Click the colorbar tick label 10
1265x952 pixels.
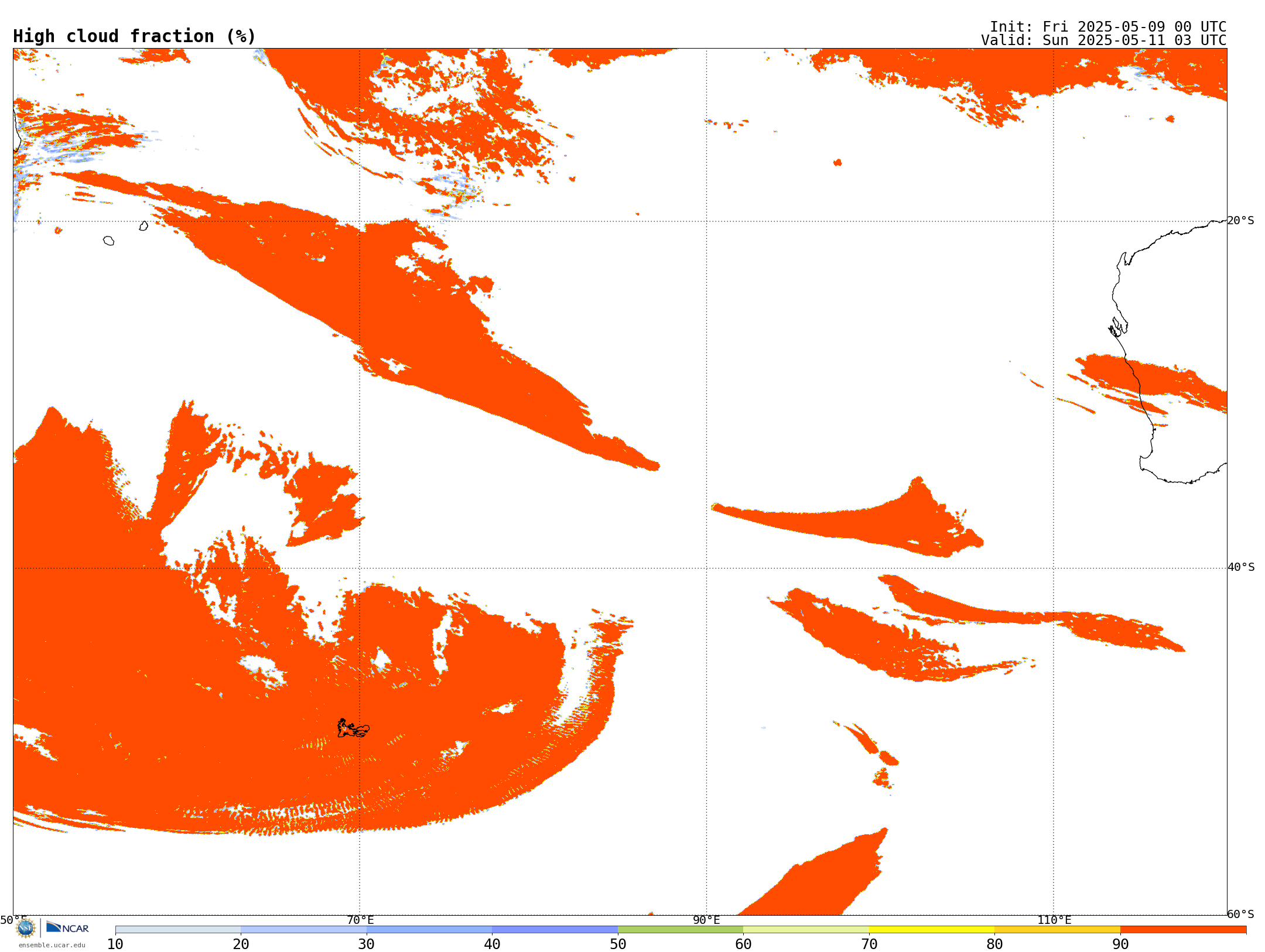(x=115, y=944)
